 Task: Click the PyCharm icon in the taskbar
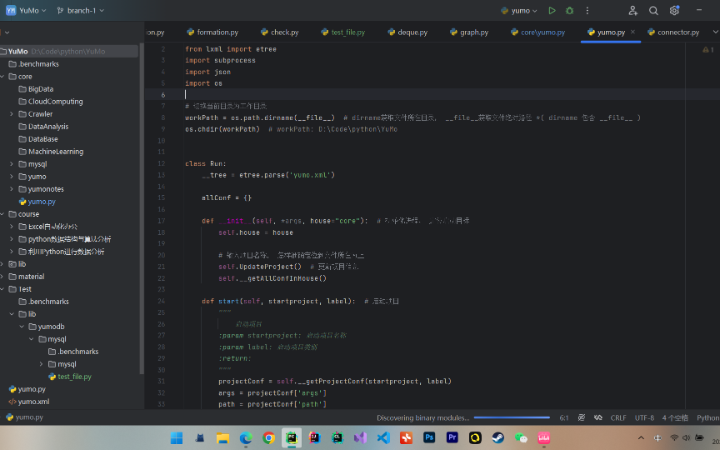(x=292, y=438)
